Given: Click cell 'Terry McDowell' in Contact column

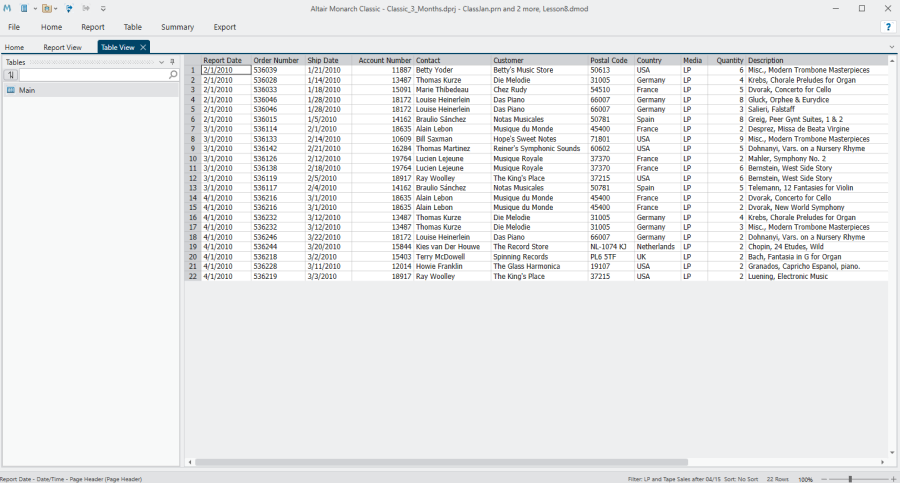Looking at the screenshot, I should [452, 257].
